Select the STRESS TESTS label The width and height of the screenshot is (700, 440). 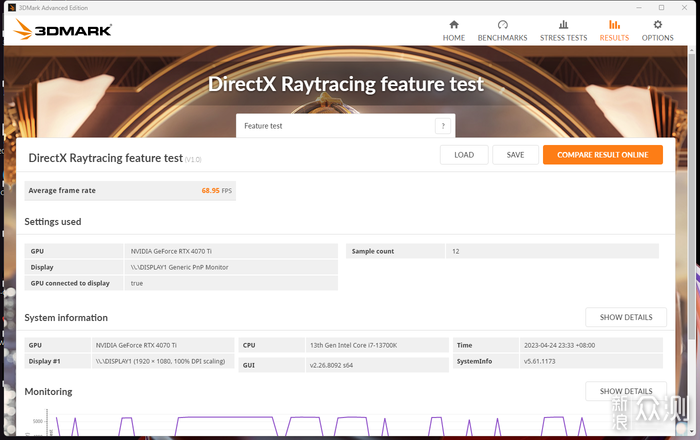pos(563,38)
